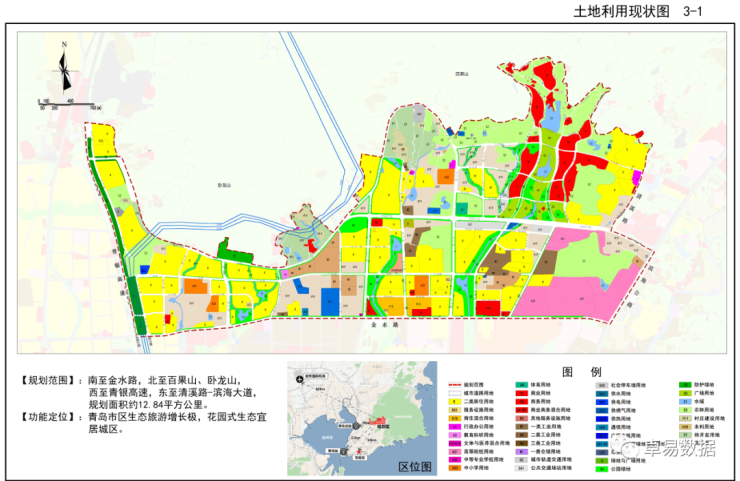Click the red star marker in the location map

click(359, 452)
